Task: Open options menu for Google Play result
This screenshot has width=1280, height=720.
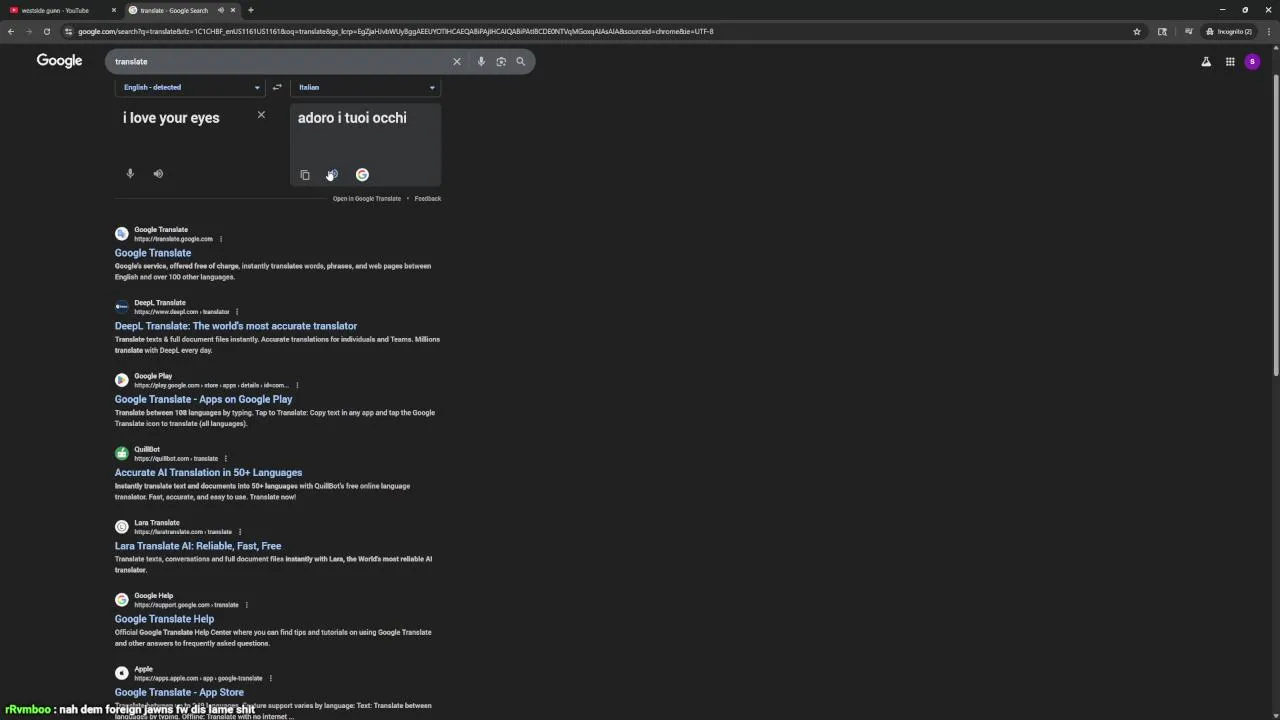Action: (297, 385)
